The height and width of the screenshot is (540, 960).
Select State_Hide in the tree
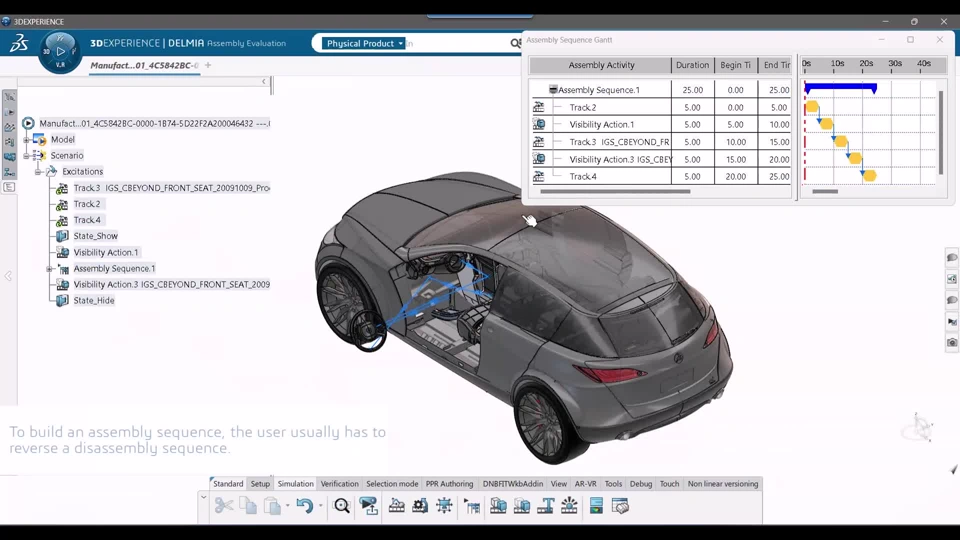click(x=94, y=301)
